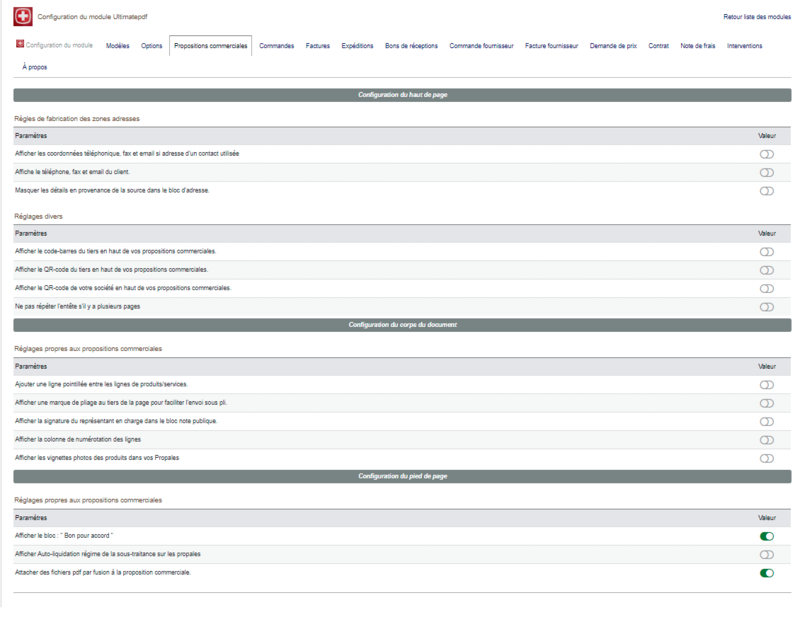The width and height of the screenshot is (800, 617).
Task: Enable your company's QR-code toggle
Action: click(x=766, y=288)
